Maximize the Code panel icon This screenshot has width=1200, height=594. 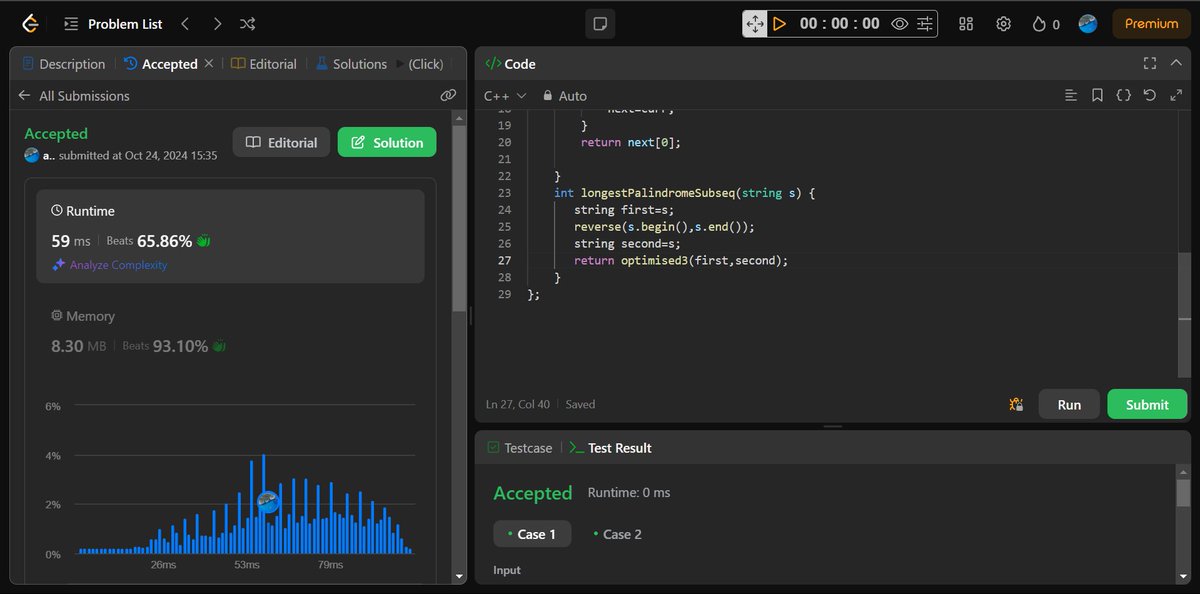1150,64
